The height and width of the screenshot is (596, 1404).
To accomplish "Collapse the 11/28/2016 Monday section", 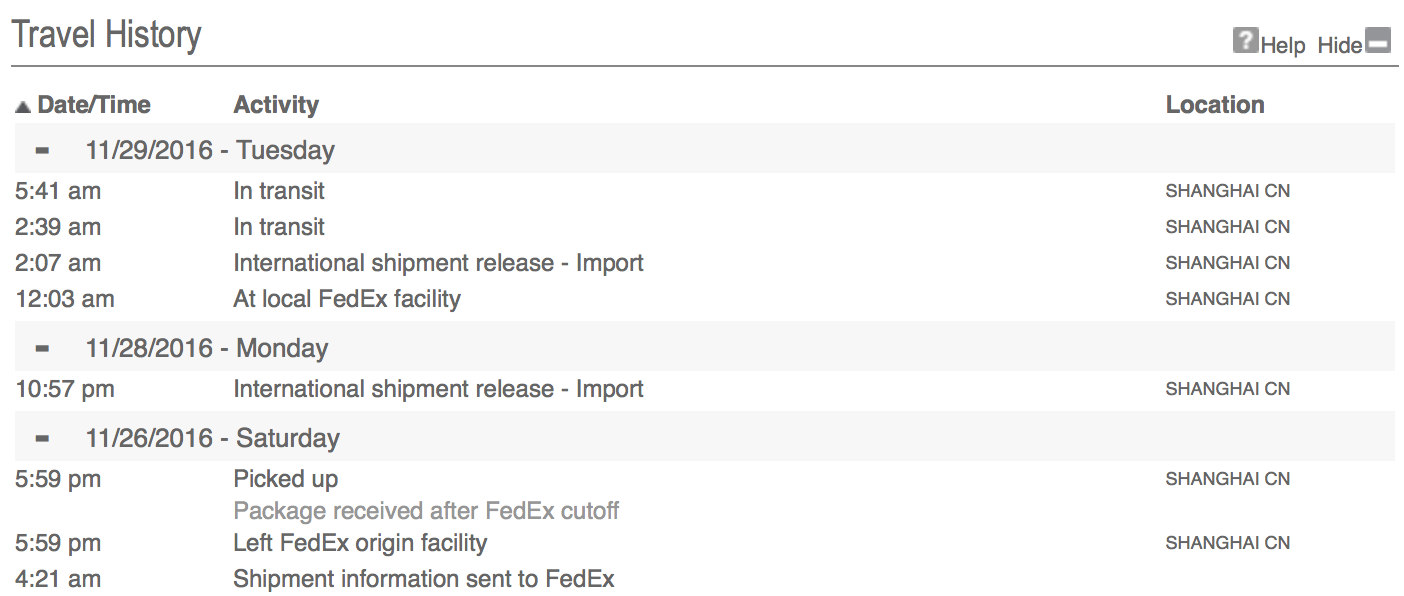I will 42,349.
